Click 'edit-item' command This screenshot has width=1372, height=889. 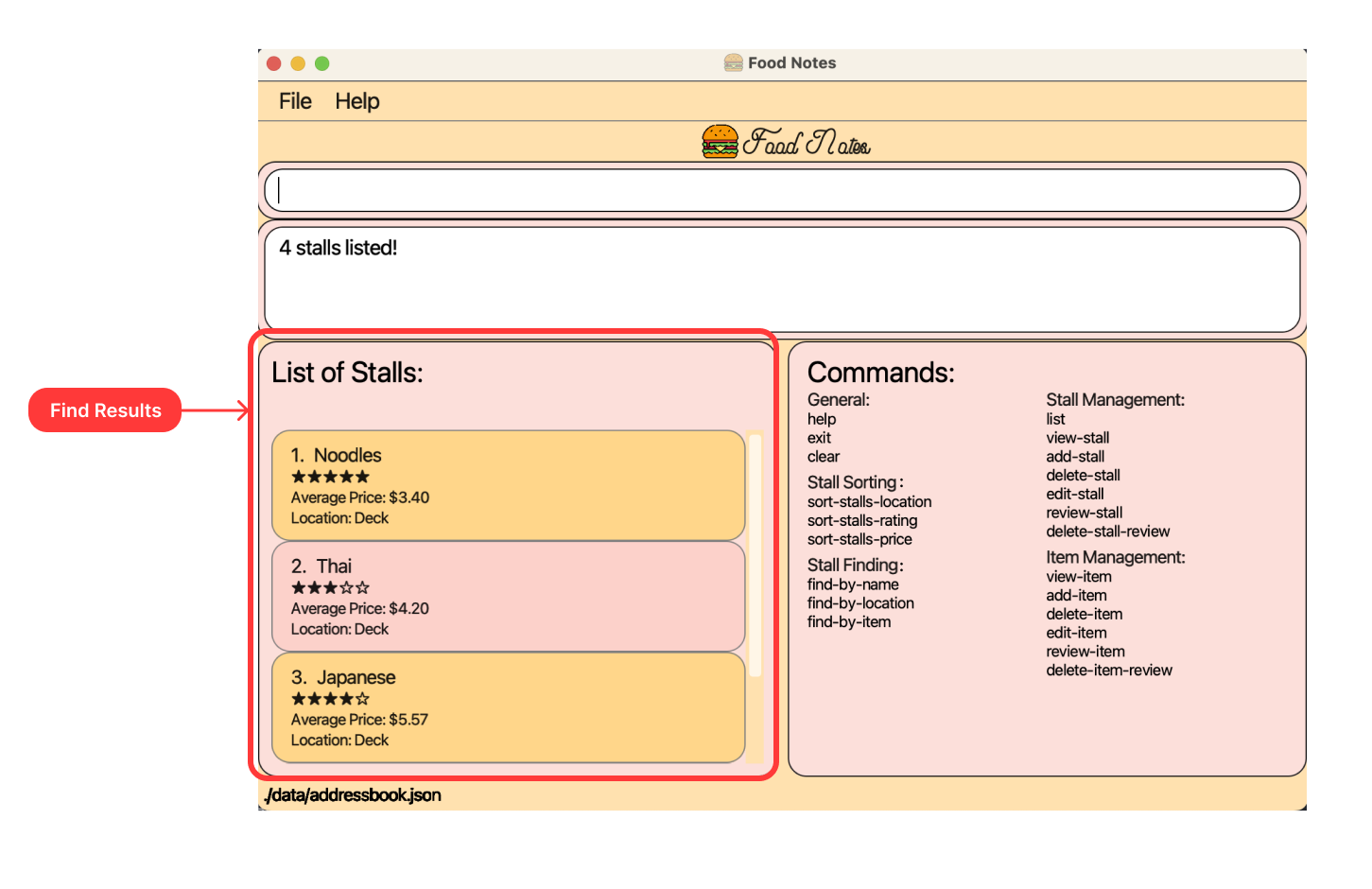[x=1076, y=633]
